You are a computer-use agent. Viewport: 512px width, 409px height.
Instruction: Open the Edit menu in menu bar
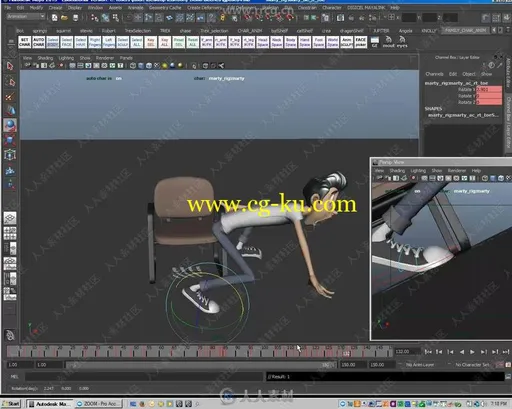(x=20, y=8)
